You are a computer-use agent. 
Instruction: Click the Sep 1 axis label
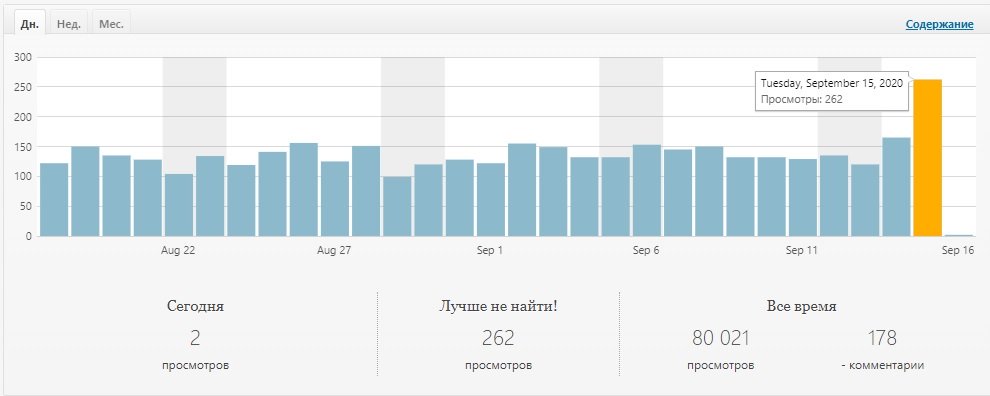490,251
